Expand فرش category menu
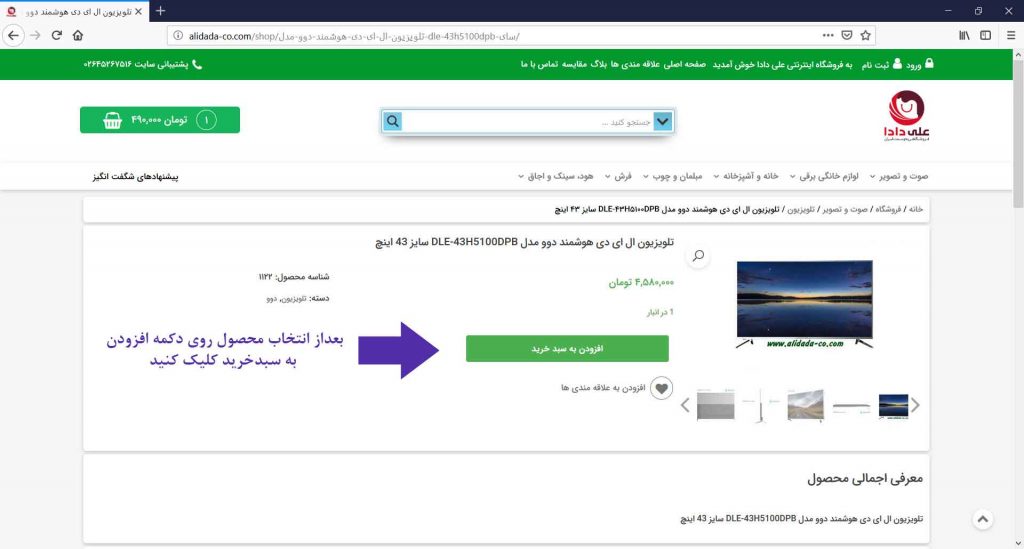The image size is (1024, 549). 618,176
